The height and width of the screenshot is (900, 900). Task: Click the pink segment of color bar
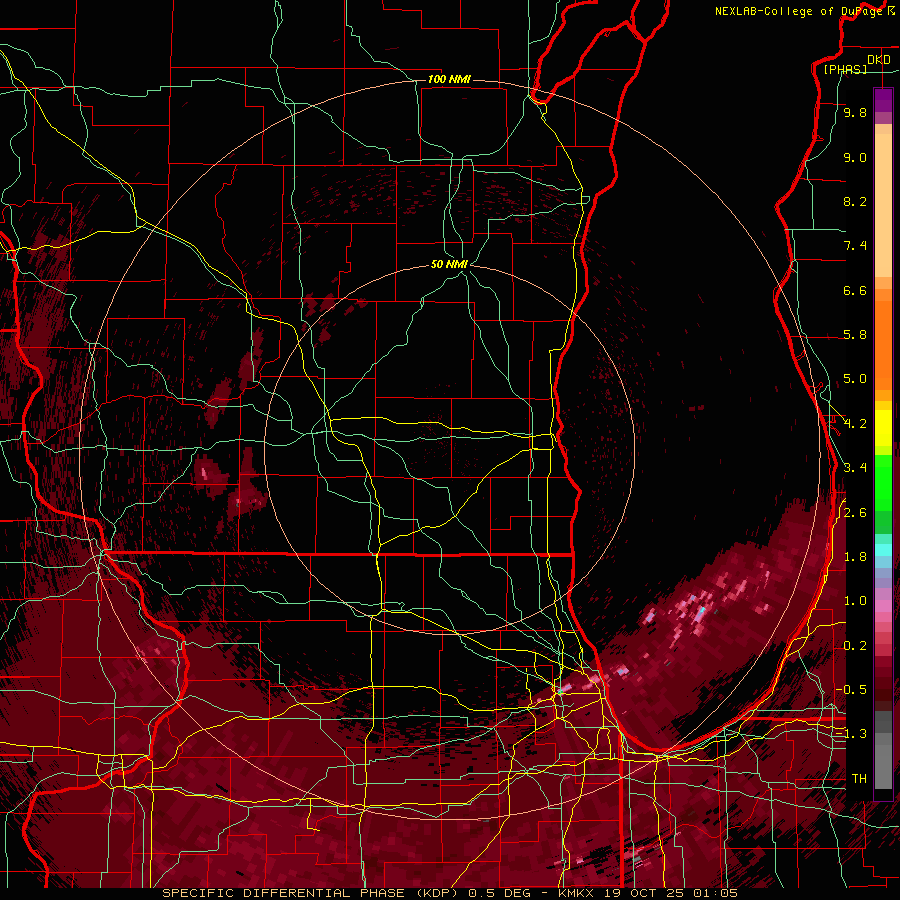[883, 604]
